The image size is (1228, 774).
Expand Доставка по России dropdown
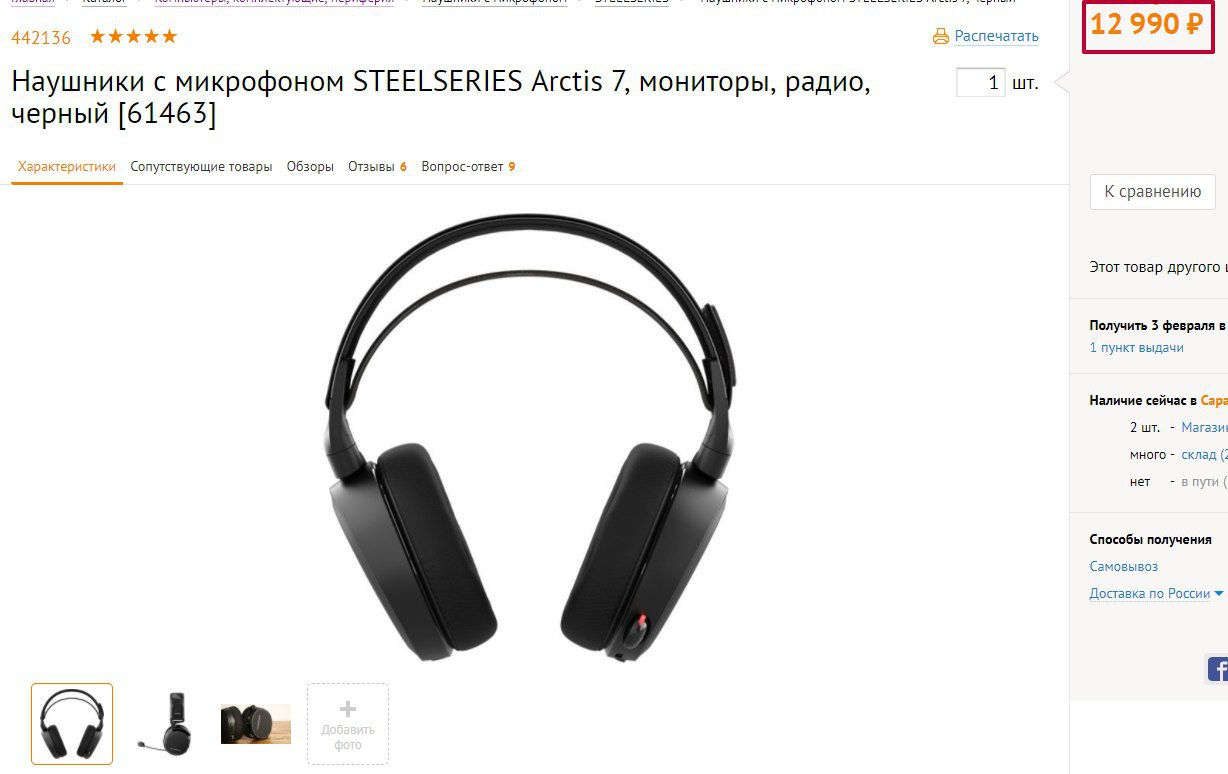[1156, 593]
